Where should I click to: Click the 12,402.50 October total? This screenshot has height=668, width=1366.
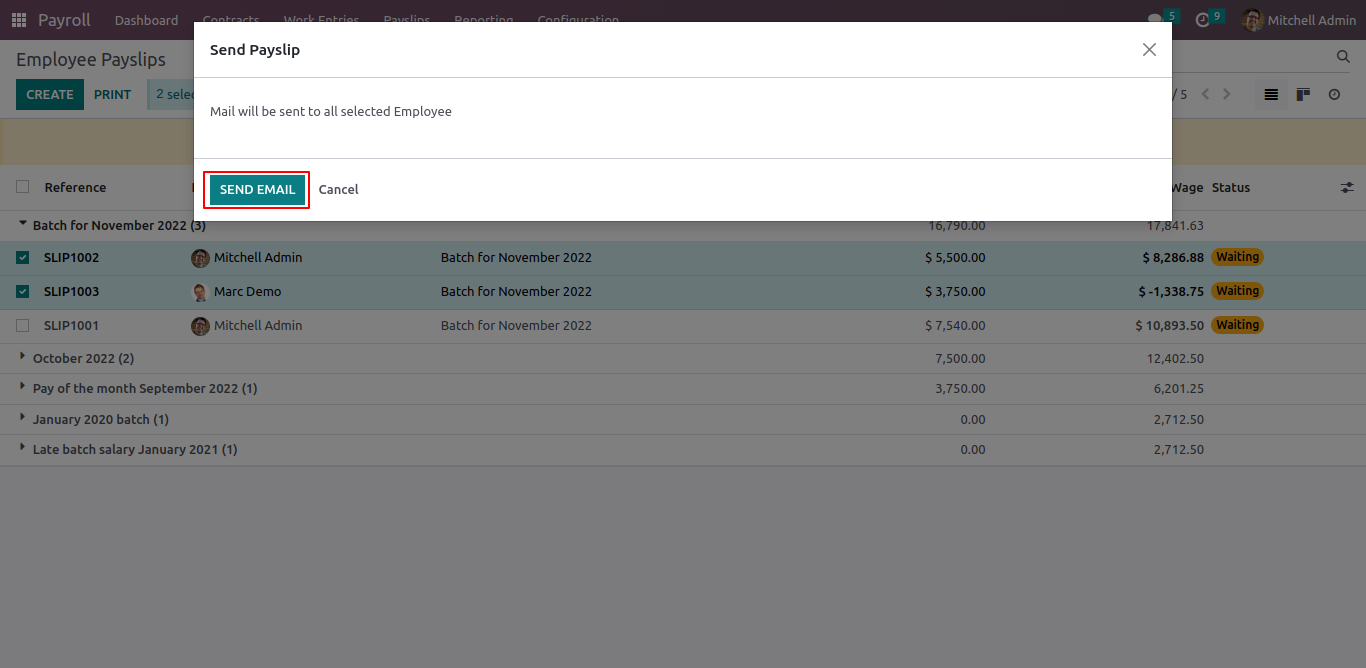(x=1175, y=358)
